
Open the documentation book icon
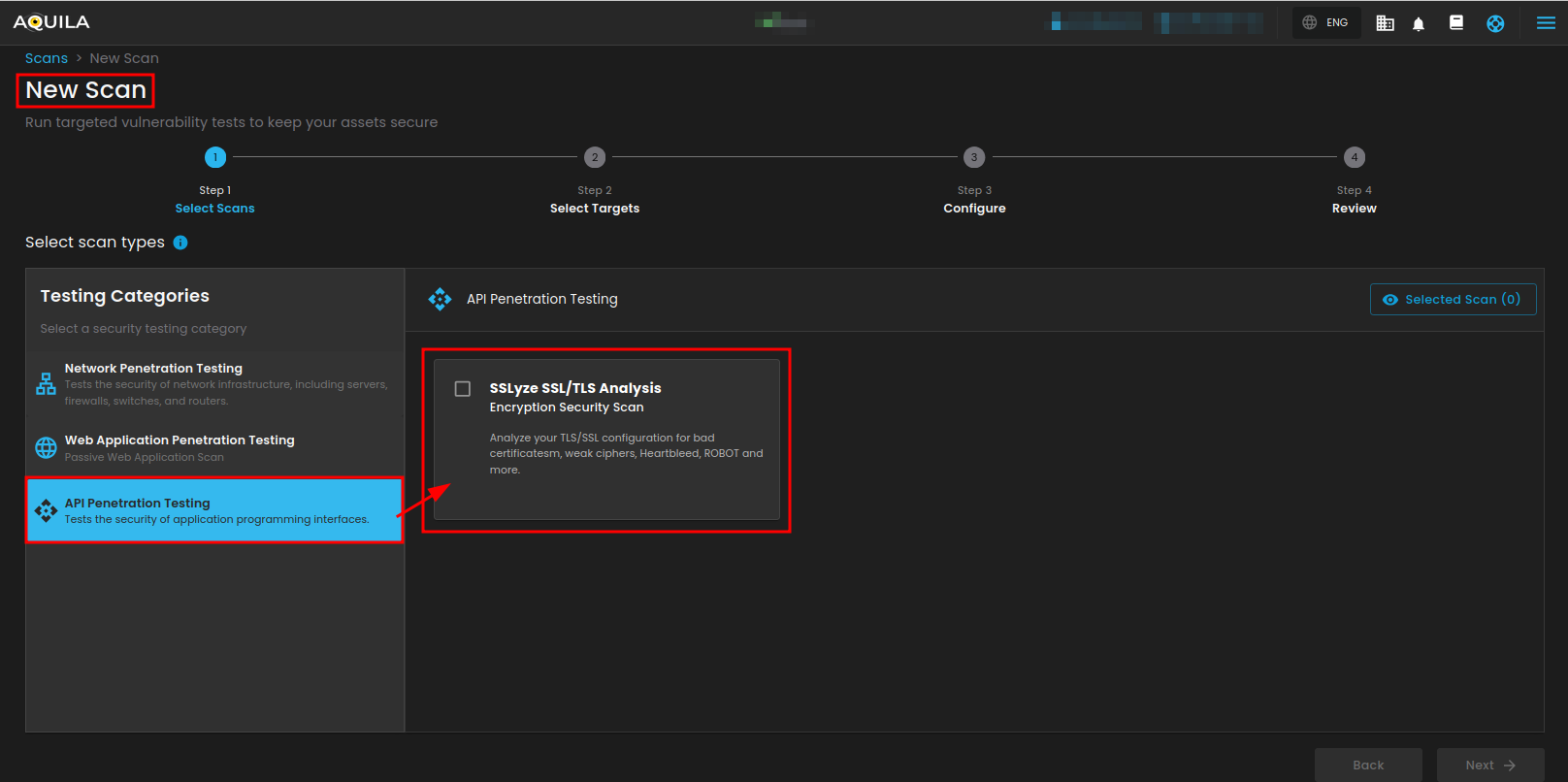1455,22
